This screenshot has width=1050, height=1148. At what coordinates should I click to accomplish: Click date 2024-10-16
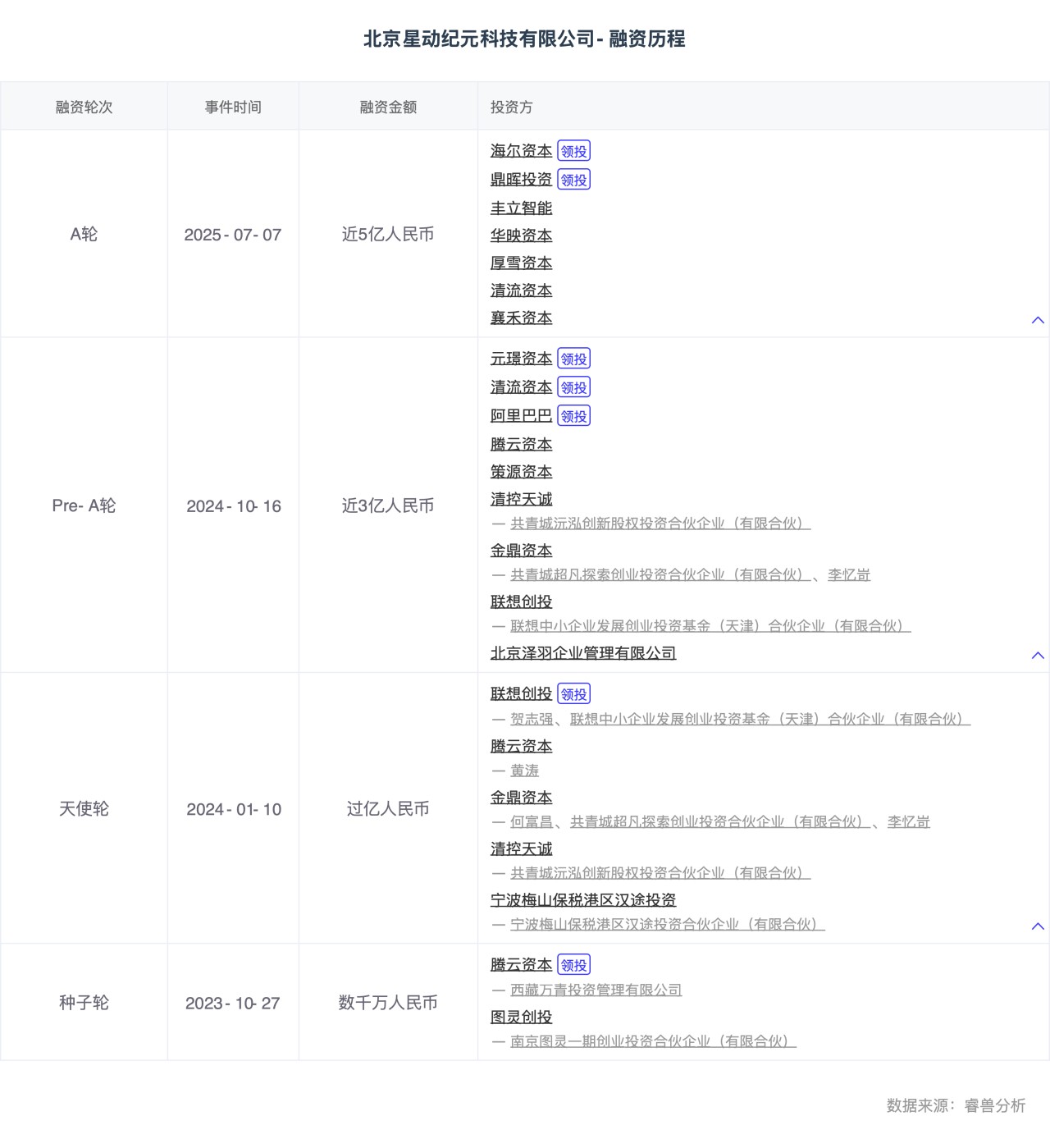pyautogui.click(x=234, y=506)
